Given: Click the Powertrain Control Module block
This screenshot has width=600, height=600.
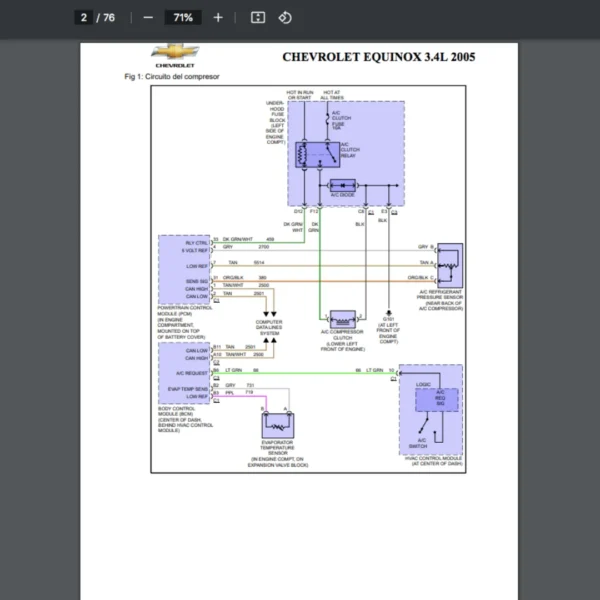Looking at the screenshot, I should (x=184, y=270).
